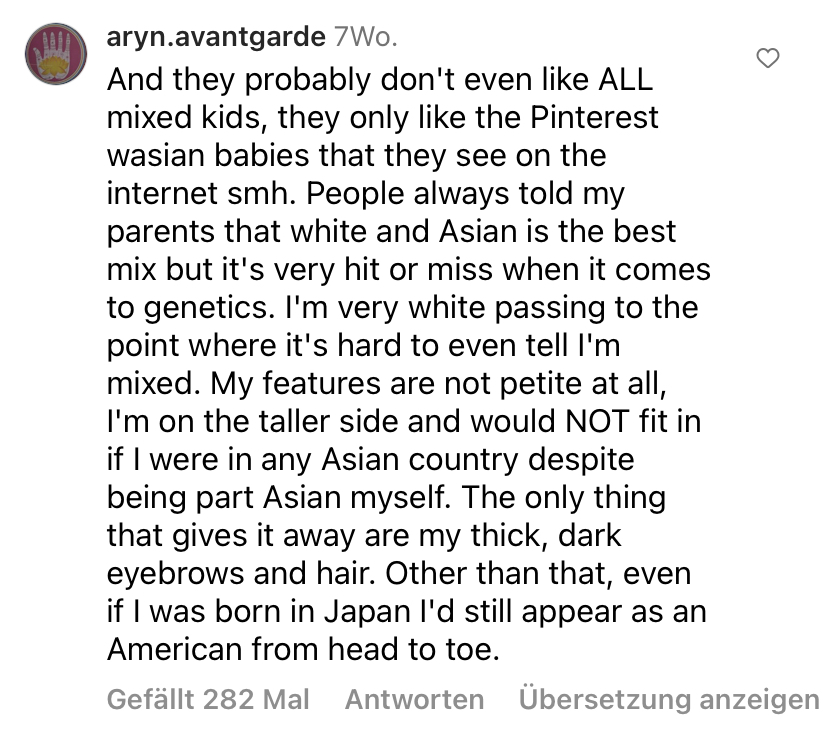Click the word Japan in the comment
The height and width of the screenshot is (729, 828).
[x=367, y=612]
